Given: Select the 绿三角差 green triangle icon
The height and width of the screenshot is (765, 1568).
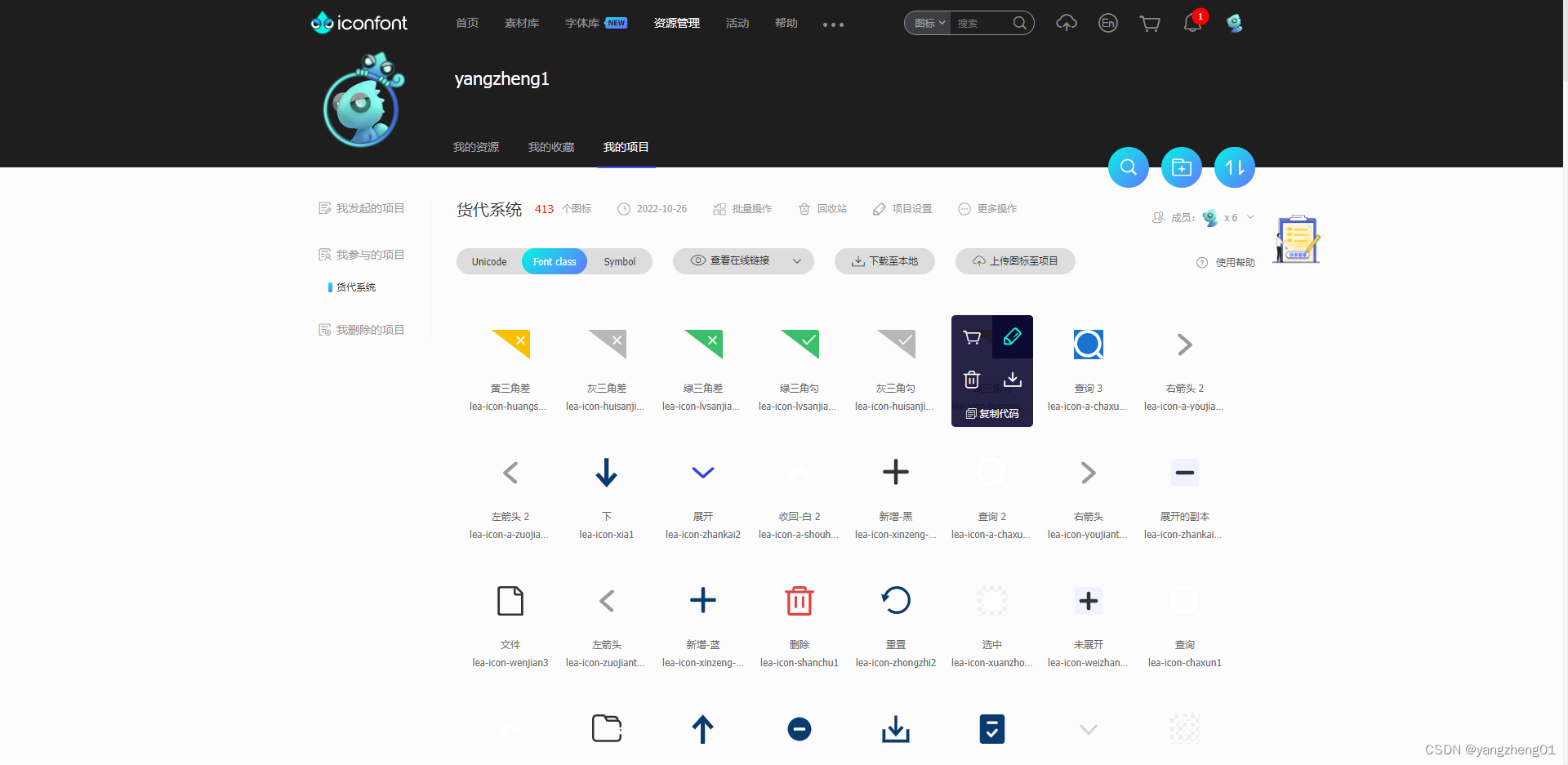Looking at the screenshot, I should [x=703, y=344].
